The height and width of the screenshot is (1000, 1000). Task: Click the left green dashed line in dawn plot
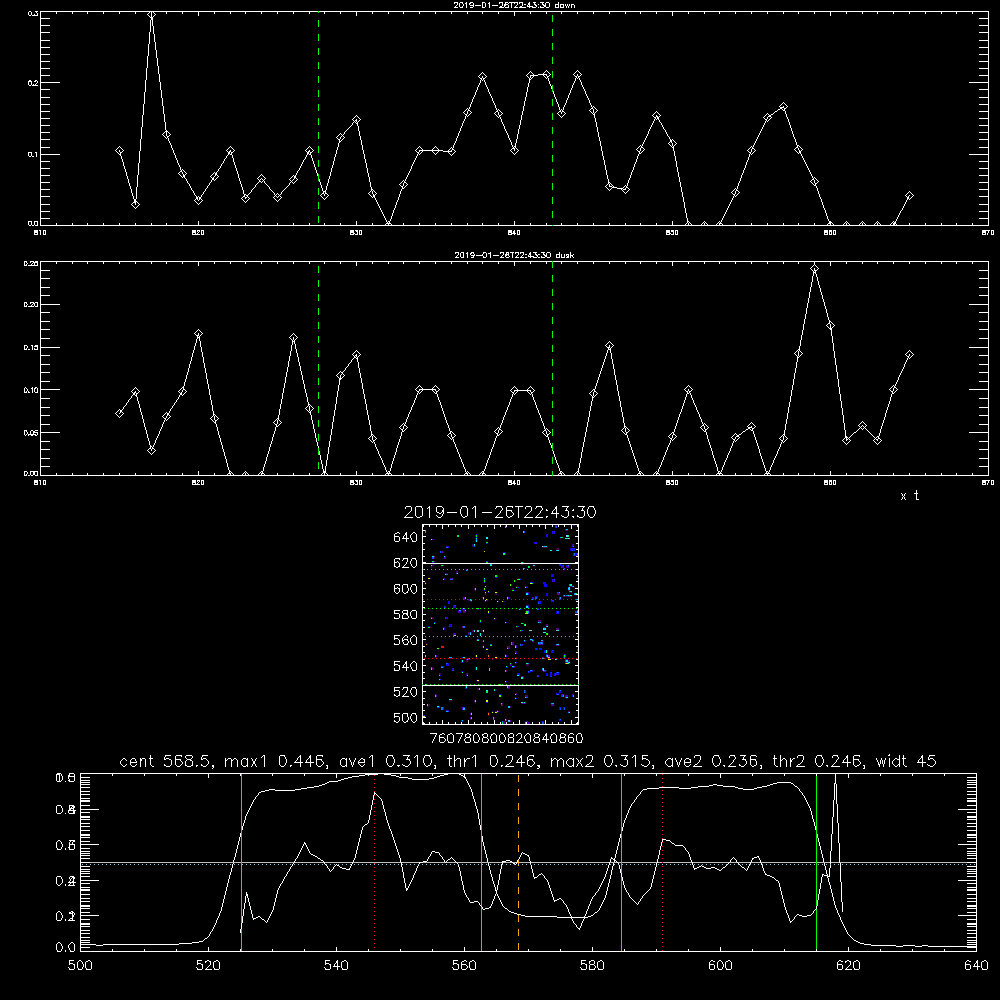pos(318,118)
